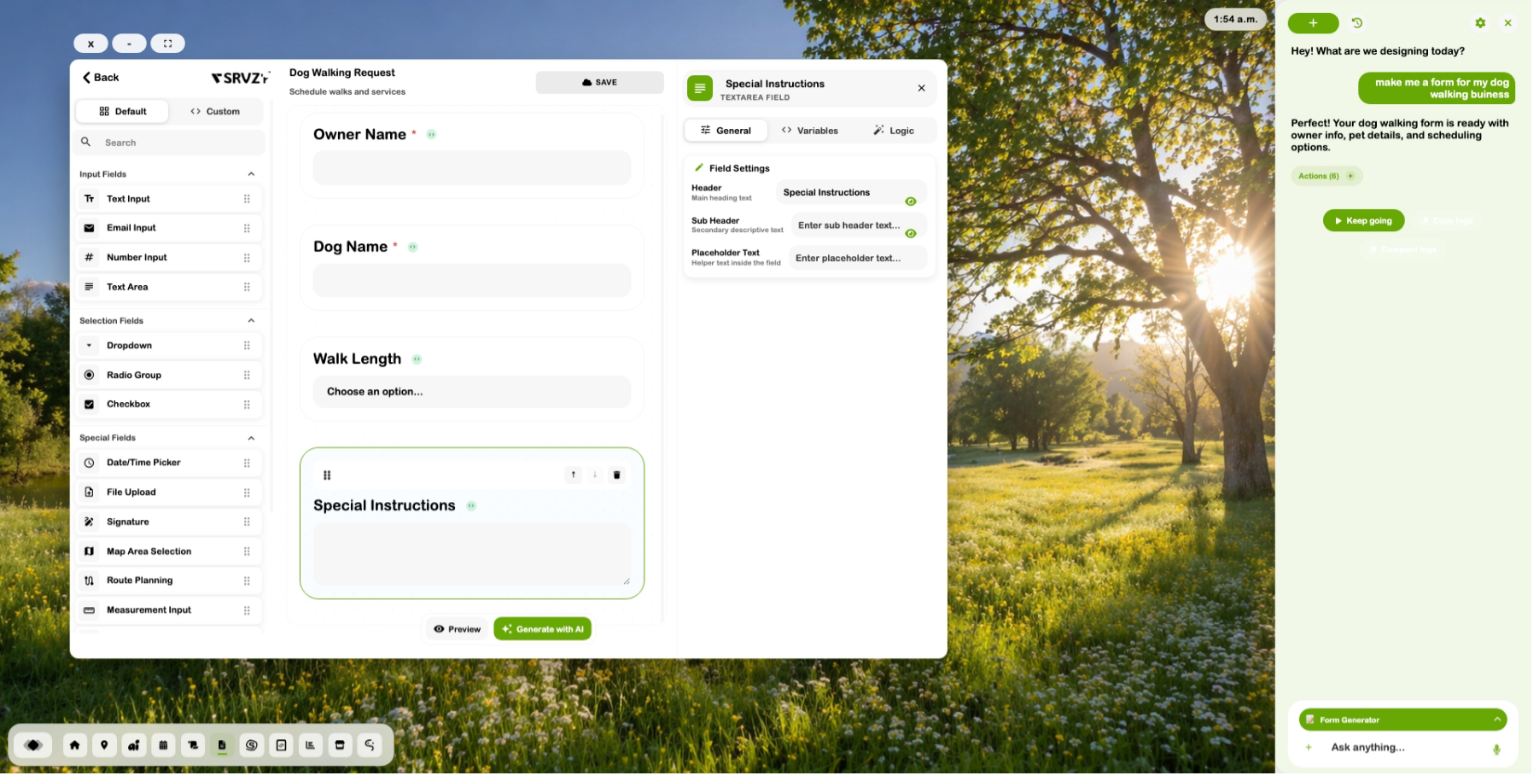Delete the Special Instructions field with trash icon
1532x774 pixels.
coord(616,475)
